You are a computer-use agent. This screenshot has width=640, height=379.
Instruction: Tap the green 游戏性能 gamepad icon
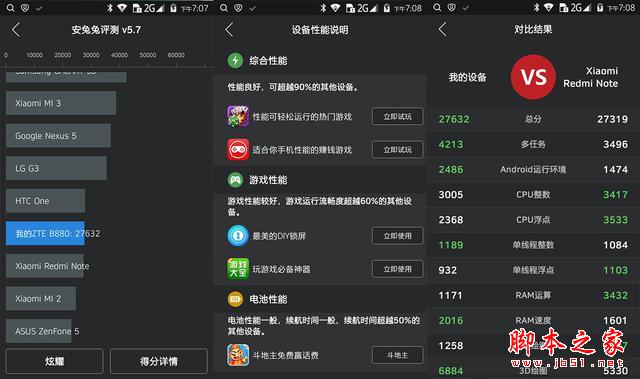[235, 180]
